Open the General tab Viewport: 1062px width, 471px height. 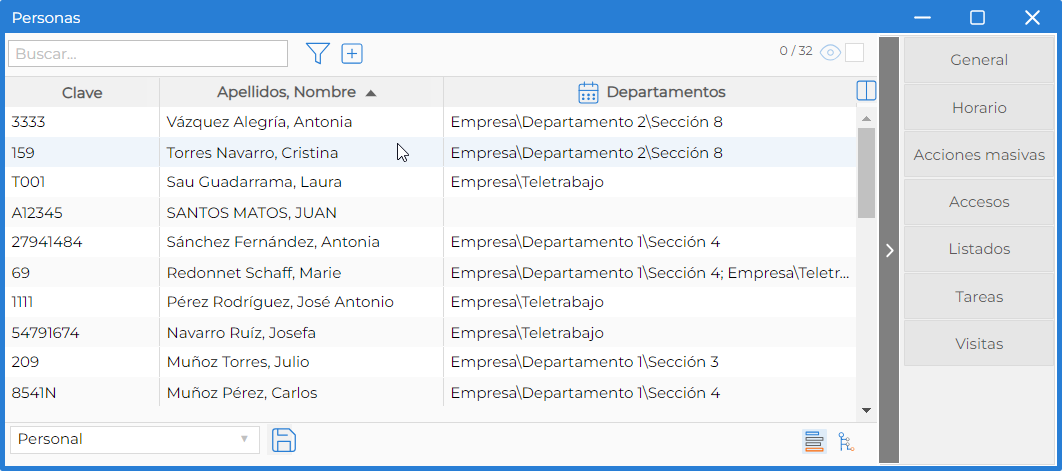[x=979, y=60]
